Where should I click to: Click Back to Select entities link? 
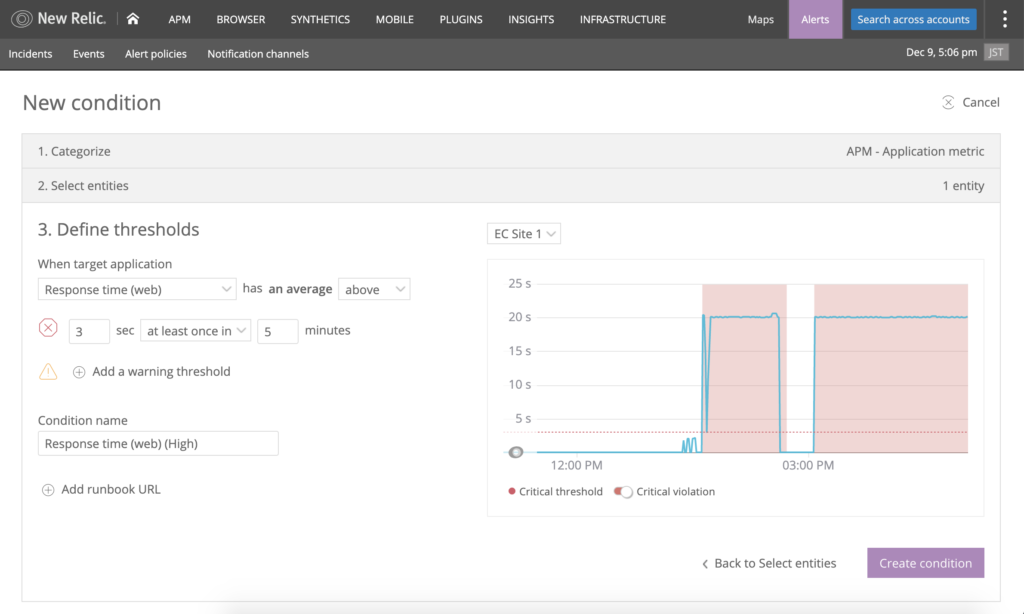coord(775,563)
